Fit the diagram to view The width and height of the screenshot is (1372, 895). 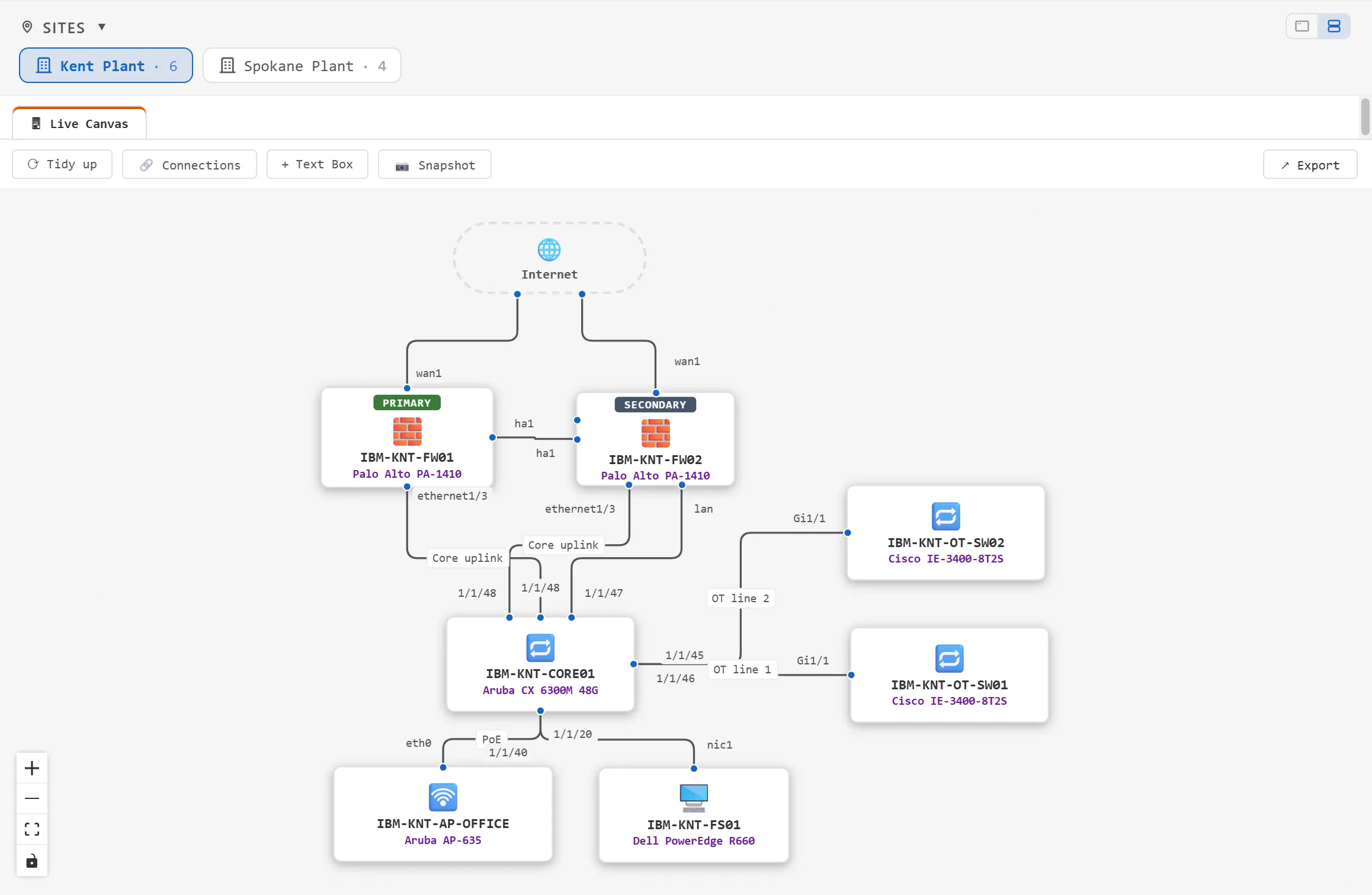click(32, 829)
